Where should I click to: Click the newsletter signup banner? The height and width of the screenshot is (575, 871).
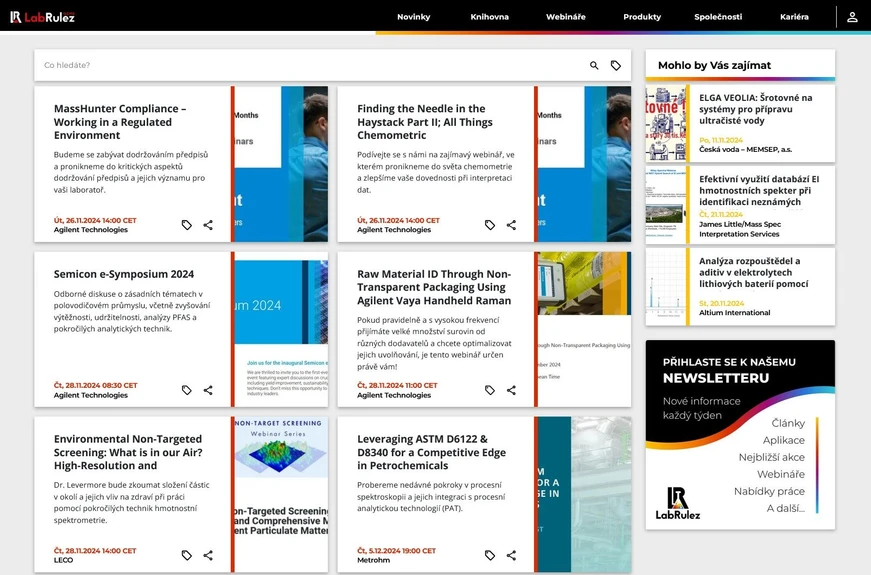(x=740, y=434)
